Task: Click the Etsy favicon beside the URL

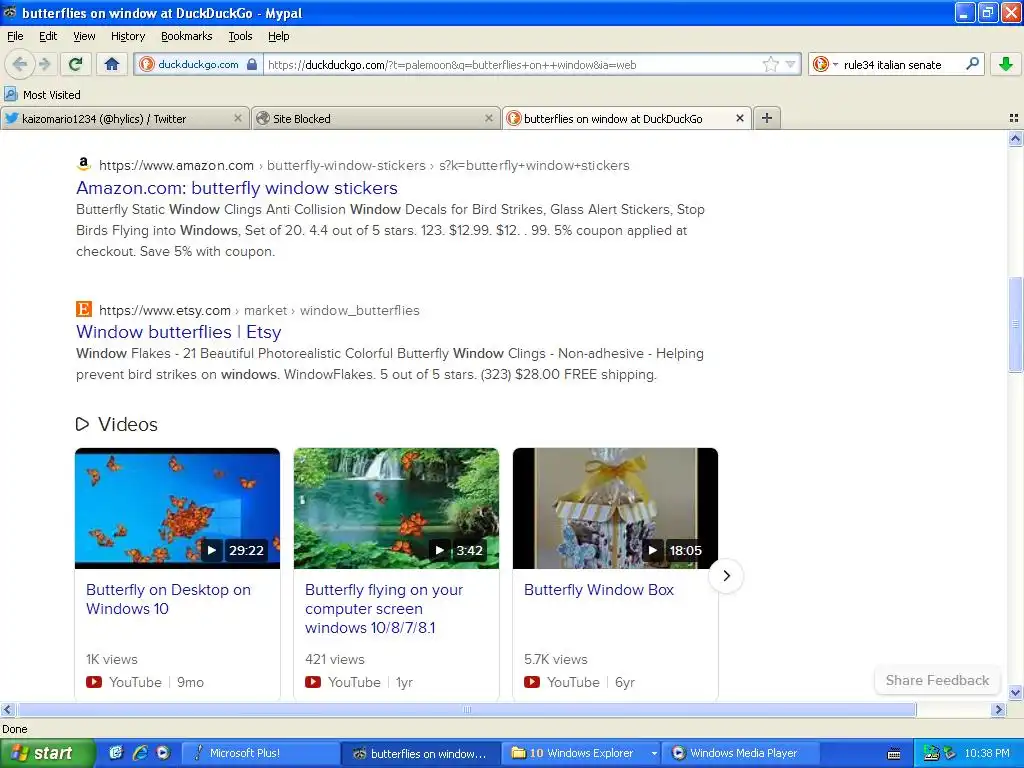Action: tap(83, 309)
